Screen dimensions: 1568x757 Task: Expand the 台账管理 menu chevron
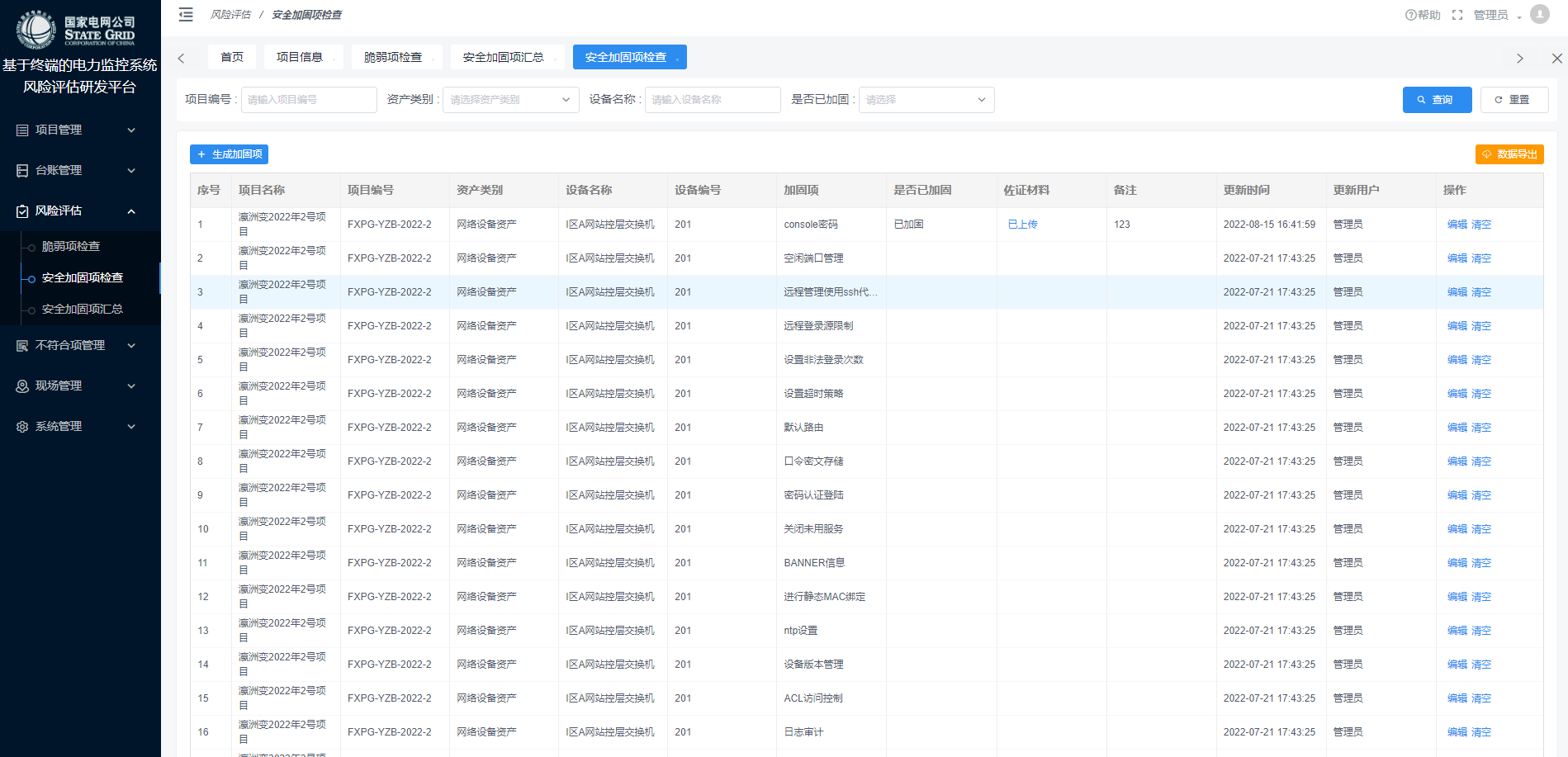click(131, 171)
